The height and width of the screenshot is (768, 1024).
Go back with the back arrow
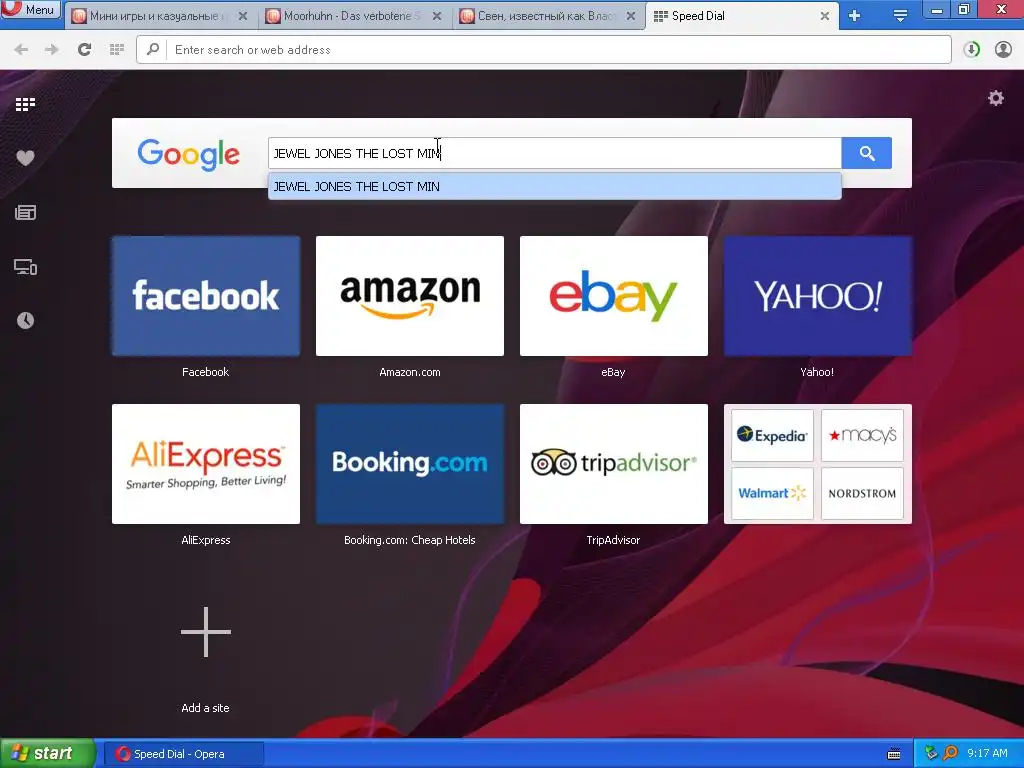21,50
